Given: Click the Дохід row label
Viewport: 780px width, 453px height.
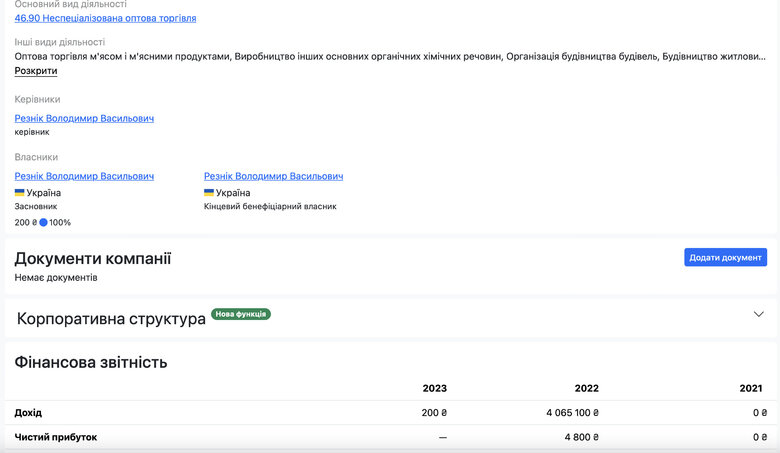Looking at the screenshot, I should pos(29,412).
